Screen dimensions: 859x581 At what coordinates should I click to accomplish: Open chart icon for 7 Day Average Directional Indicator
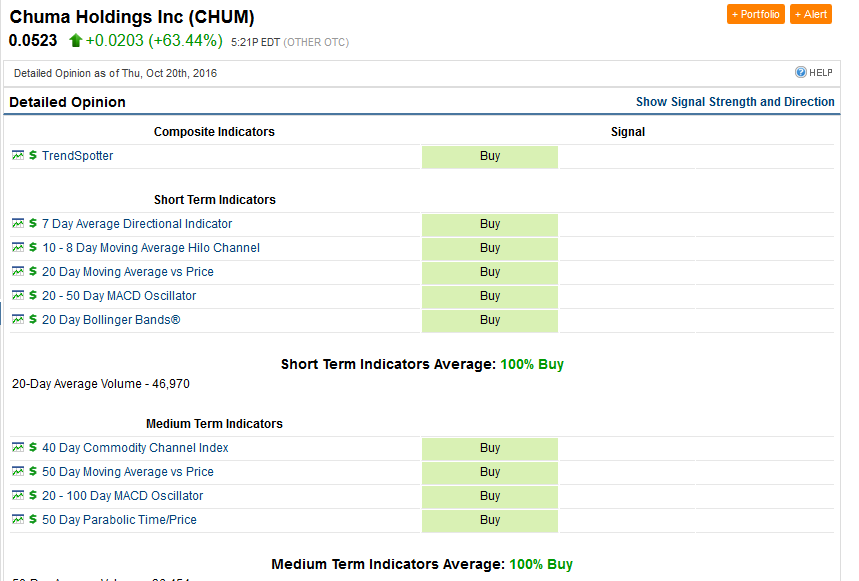[x=18, y=224]
